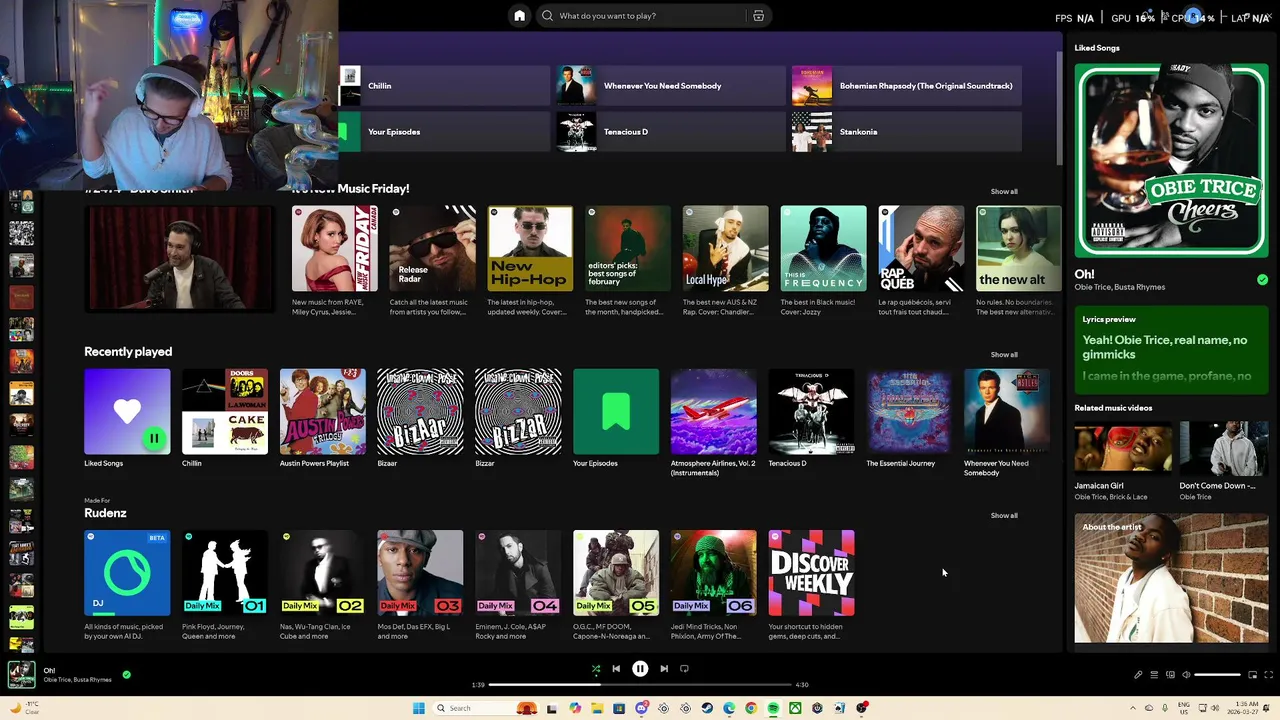Viewport: 1280px width, 720px height.
Task: Open The Essential Journey album
Action: coord(909,412)
